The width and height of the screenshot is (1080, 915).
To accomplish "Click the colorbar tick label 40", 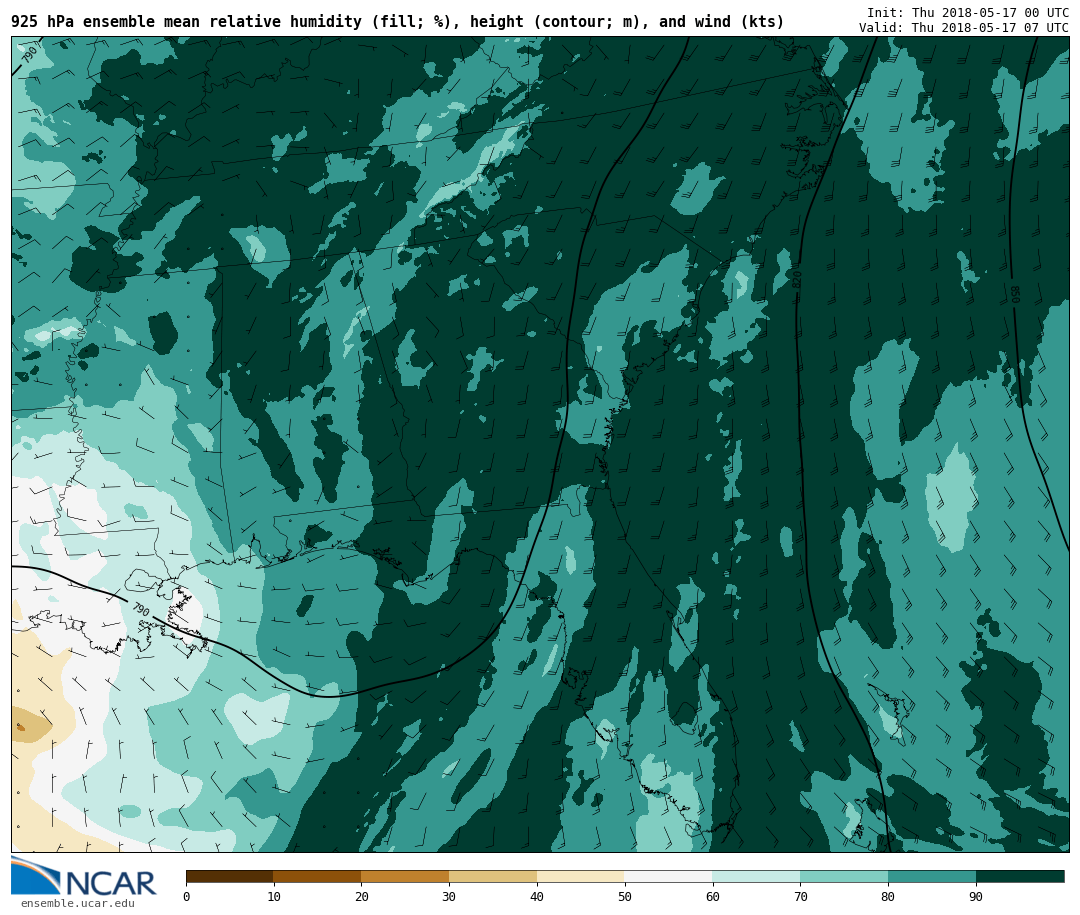I will click(537, 896).
